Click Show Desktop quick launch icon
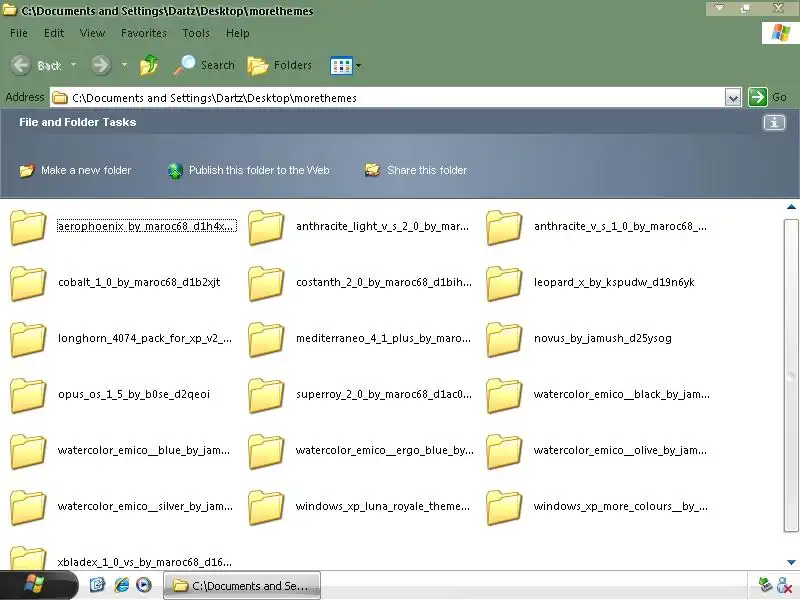 [97, 585]
